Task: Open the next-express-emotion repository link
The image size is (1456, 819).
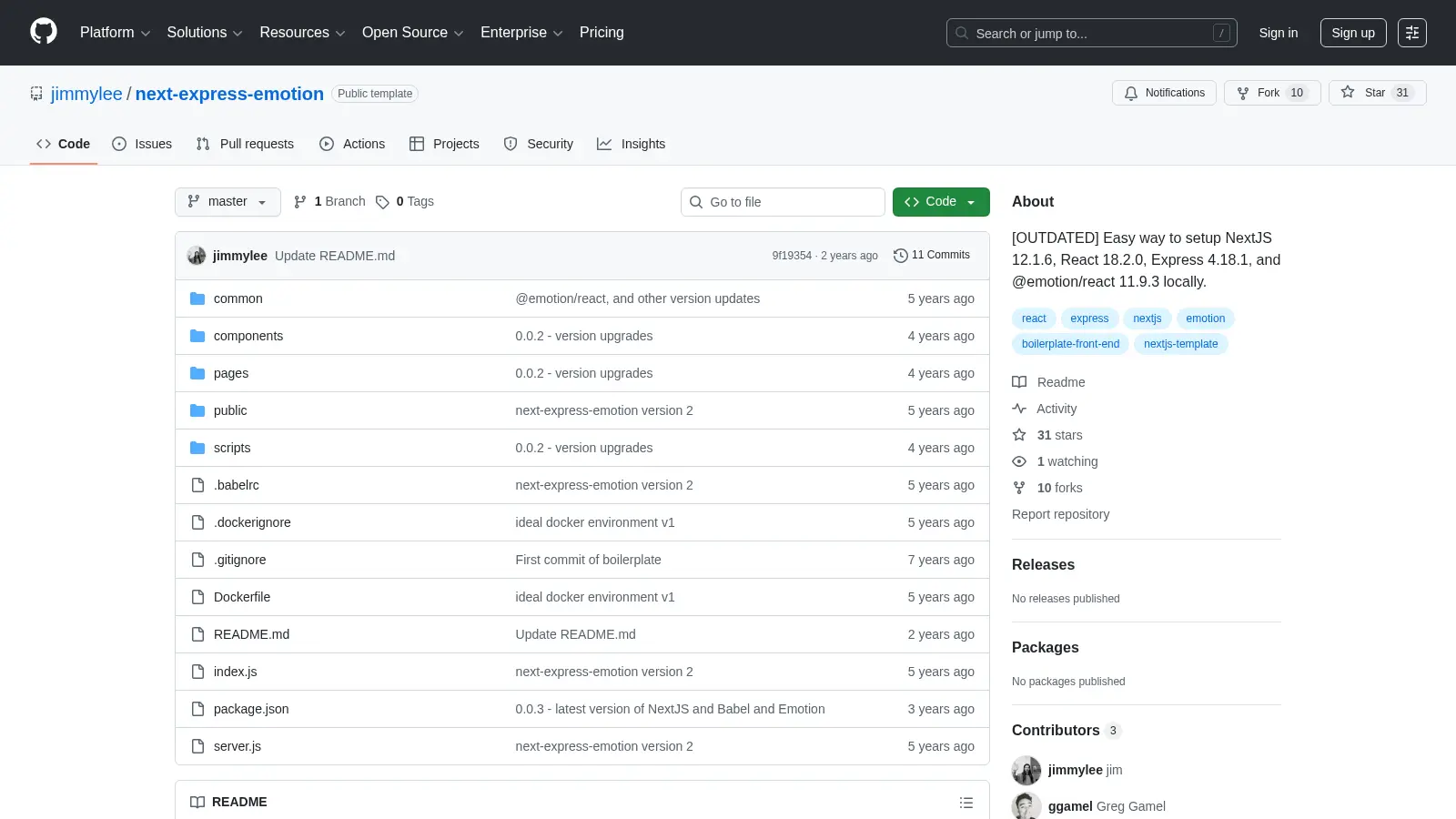Action: pos(229,94)
